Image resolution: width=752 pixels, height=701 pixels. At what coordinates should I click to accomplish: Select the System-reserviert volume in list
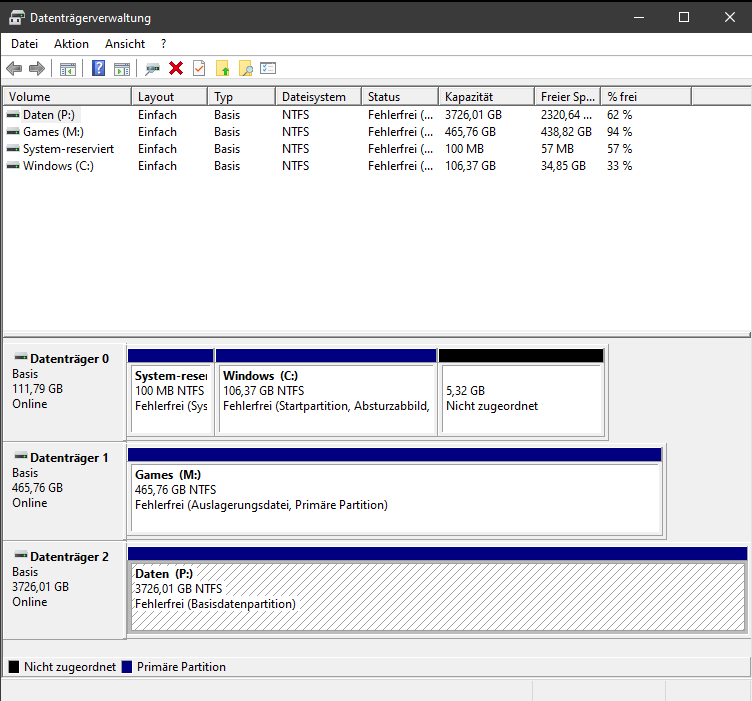click(69, 149)
